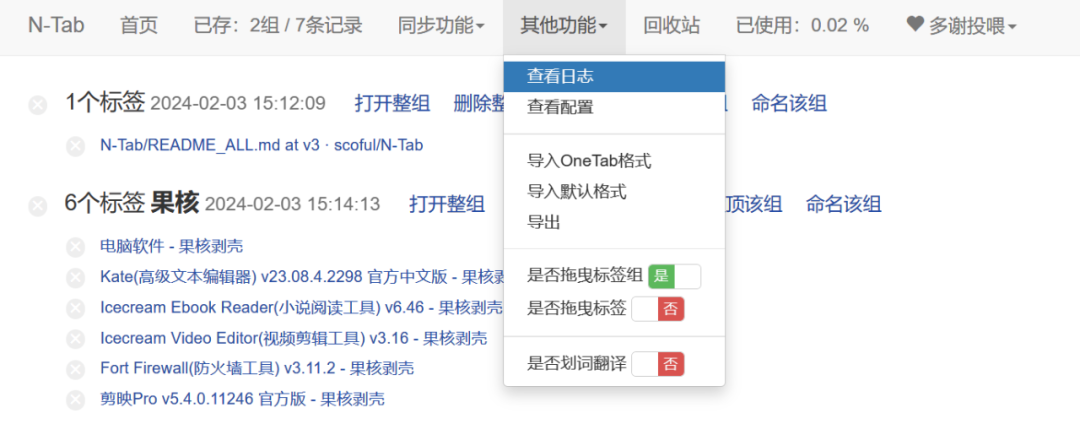
Task: Click the 2024-02-03 15:12:09 timestamp
Action: (238, 104)
